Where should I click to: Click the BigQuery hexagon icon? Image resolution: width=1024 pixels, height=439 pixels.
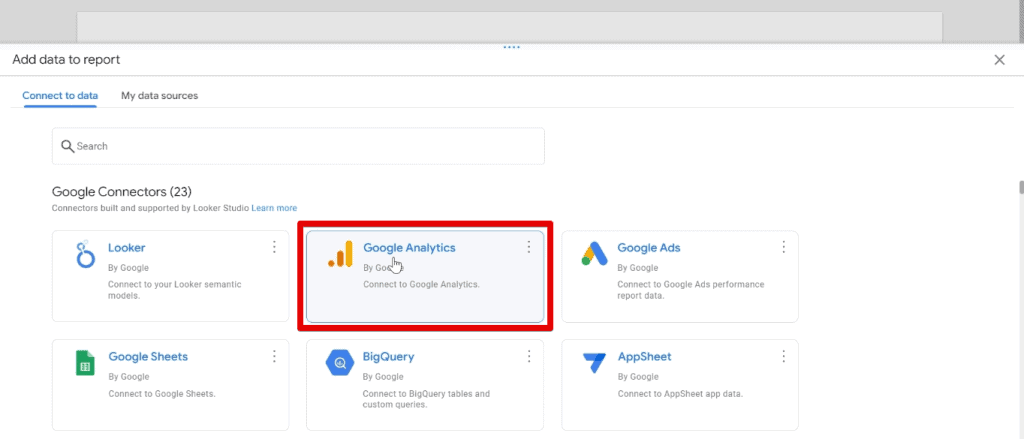pyautogui.click(x=340, y=363)
